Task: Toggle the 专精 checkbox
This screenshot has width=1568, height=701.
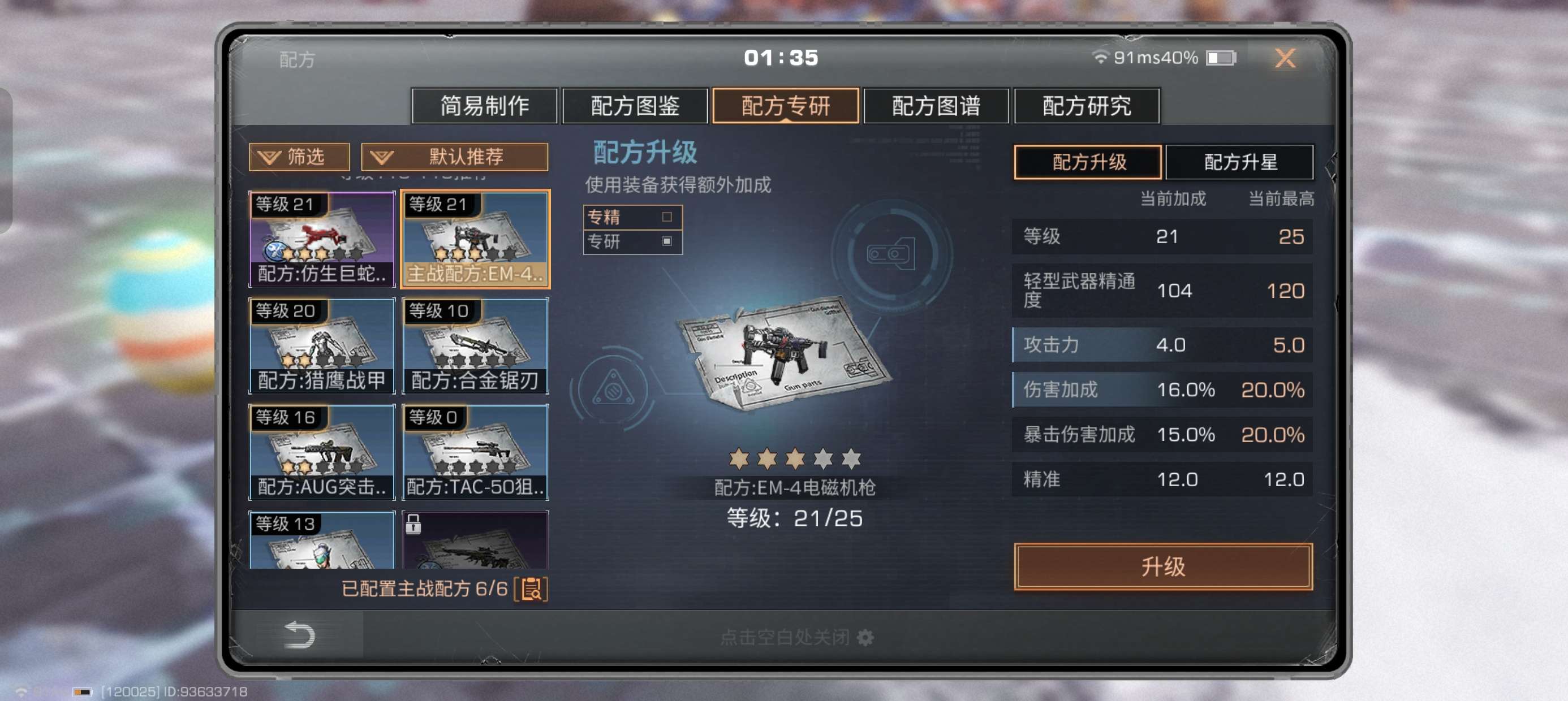Action: click(666, 217)
